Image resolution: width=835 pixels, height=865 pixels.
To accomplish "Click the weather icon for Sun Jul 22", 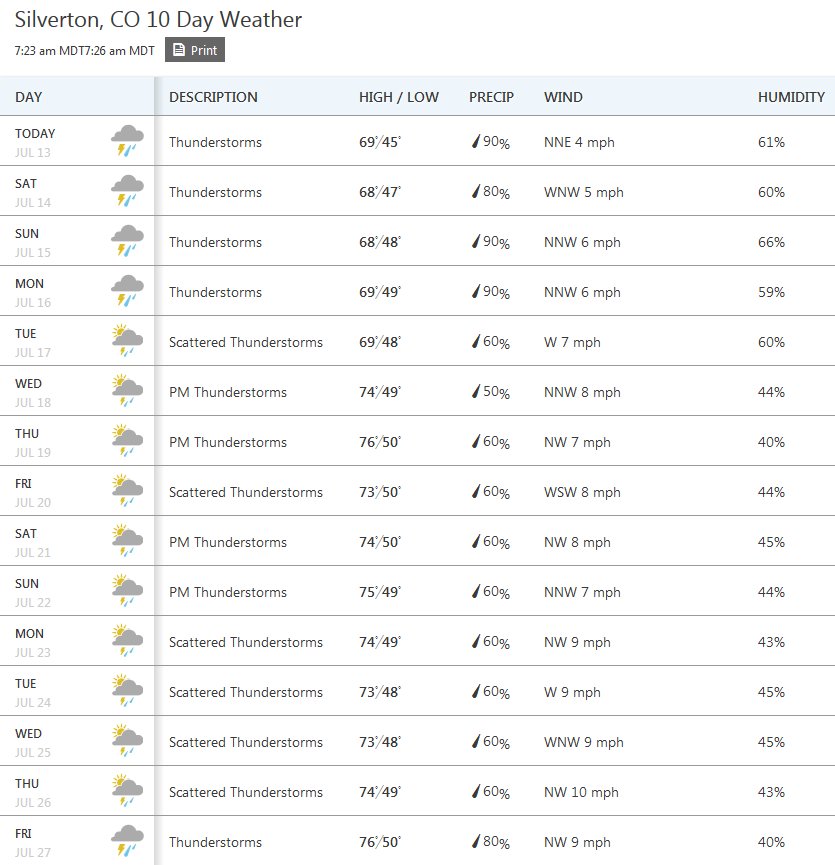I will tap(127, 591).
